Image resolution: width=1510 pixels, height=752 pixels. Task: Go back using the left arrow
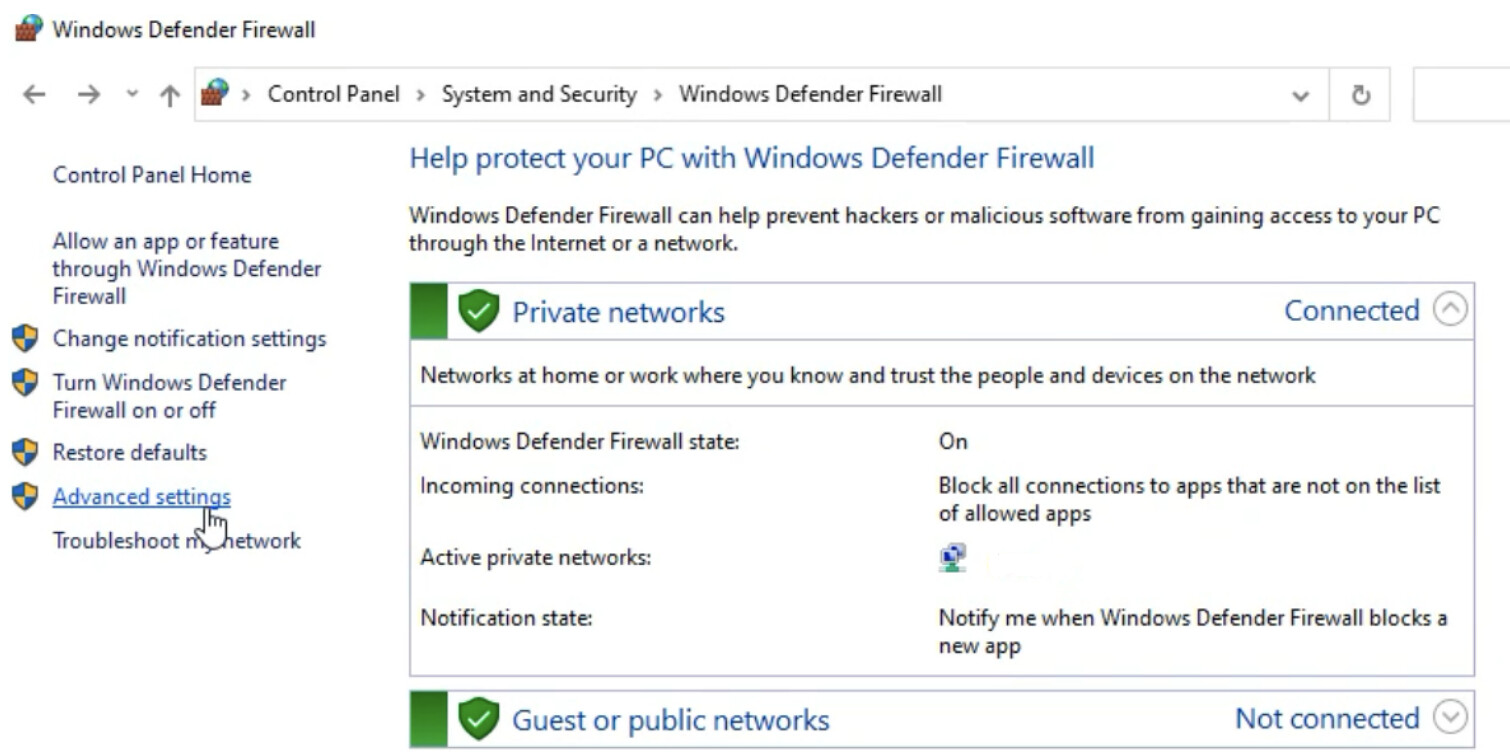click(35, 95)
